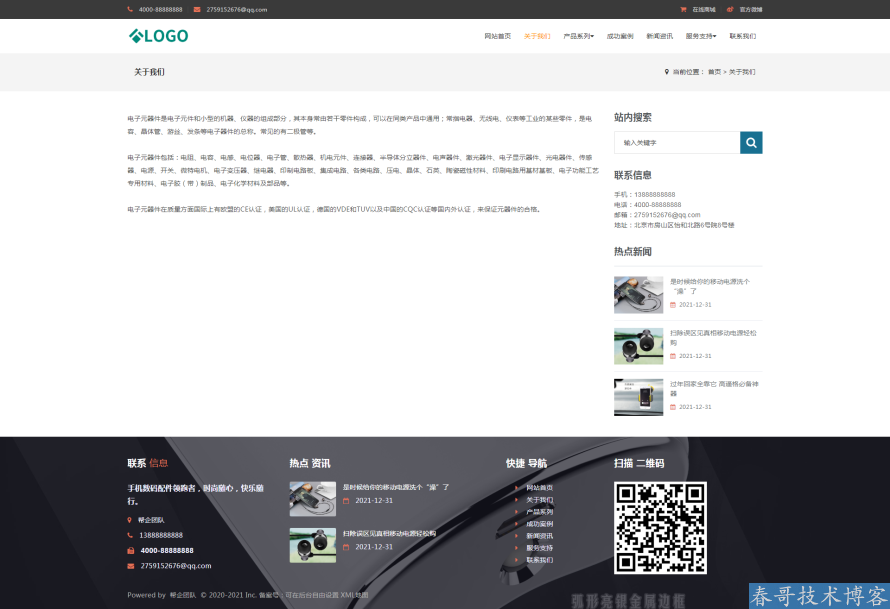Viewport: 890px width, 609px height.
Task: Open footer news thumbnail with phone and earphones
Action: pos(313,499)
